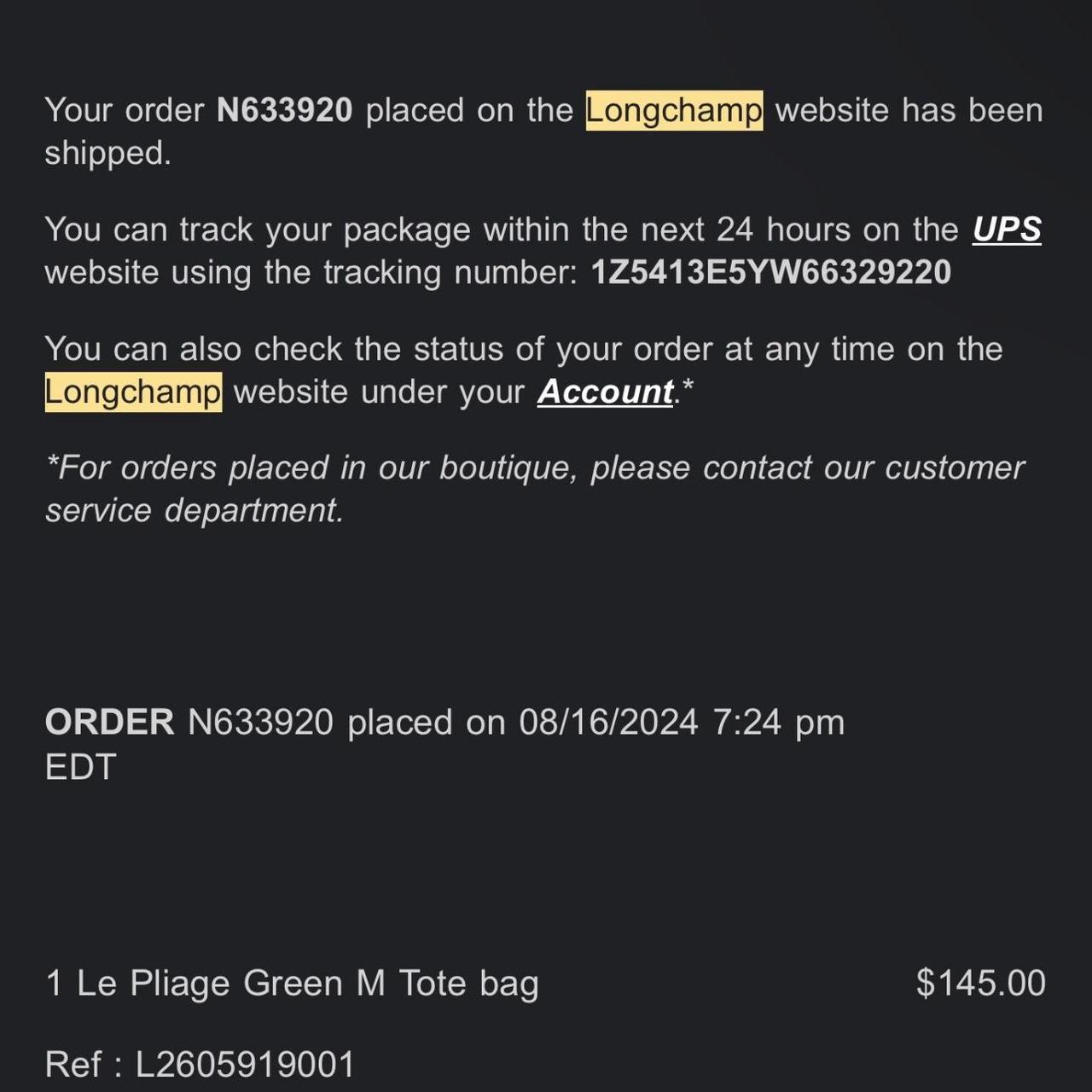Click the $145.00 price
Screen dimensions: 1092x1092
pyautogui.click(x=981, y=983)
